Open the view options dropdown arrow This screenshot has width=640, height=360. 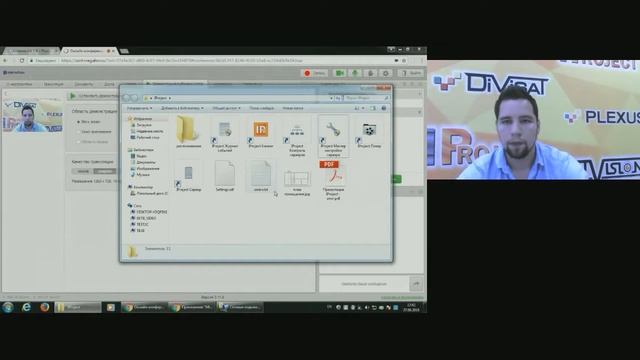[x=363, y=108]
